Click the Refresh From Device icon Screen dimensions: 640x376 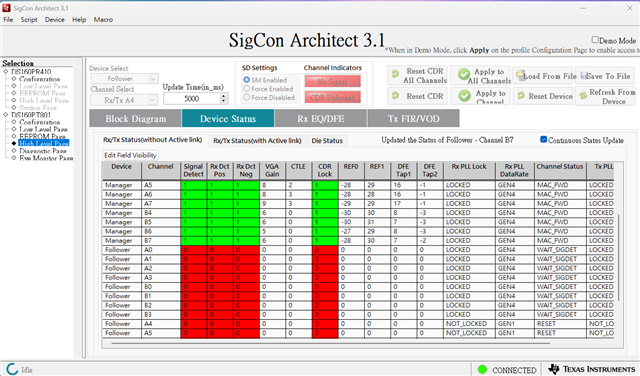pyautogui.click(x=583, y=96)
